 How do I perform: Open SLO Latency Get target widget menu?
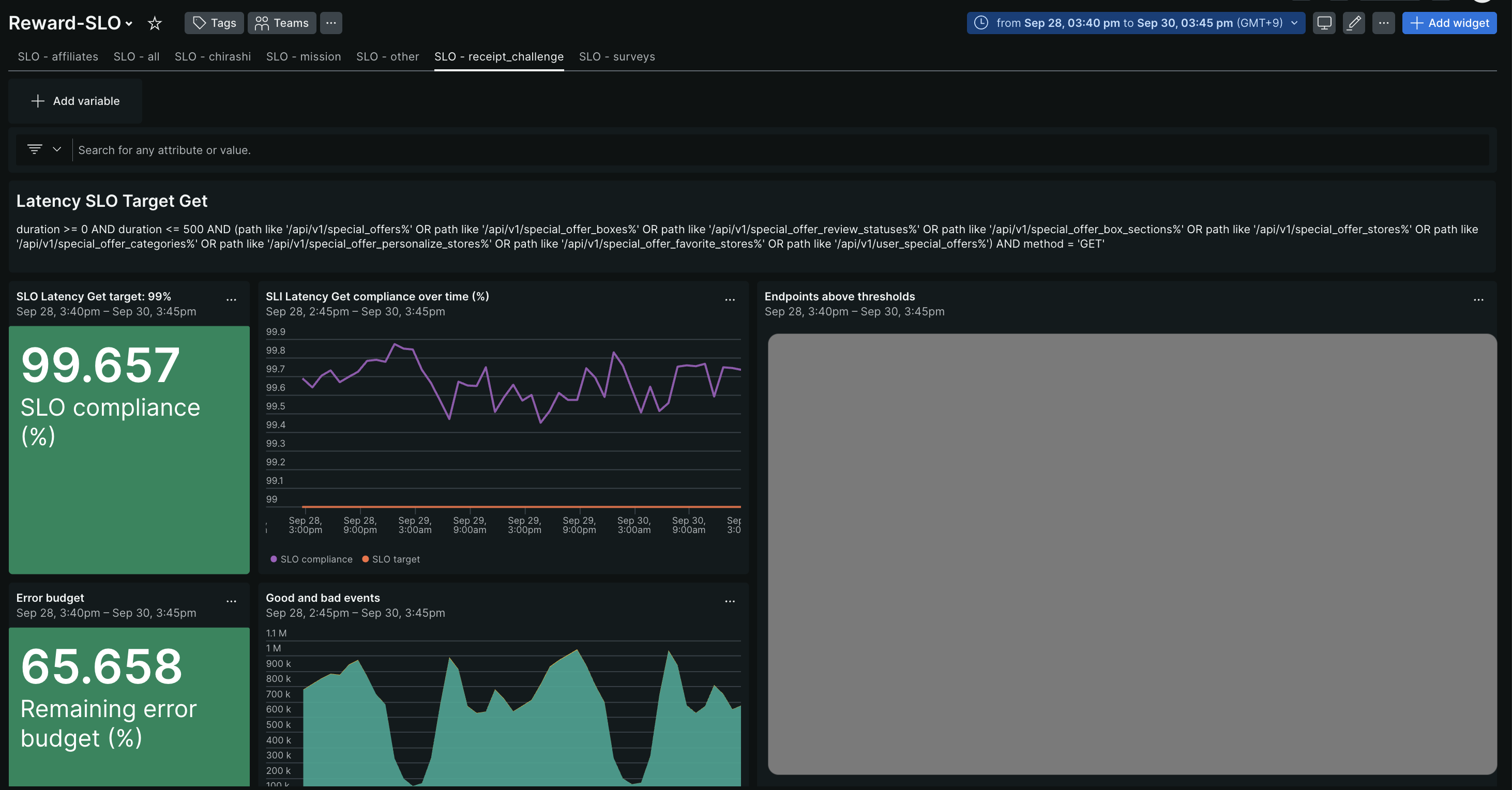pyautogui.click(x=231, y=299)
